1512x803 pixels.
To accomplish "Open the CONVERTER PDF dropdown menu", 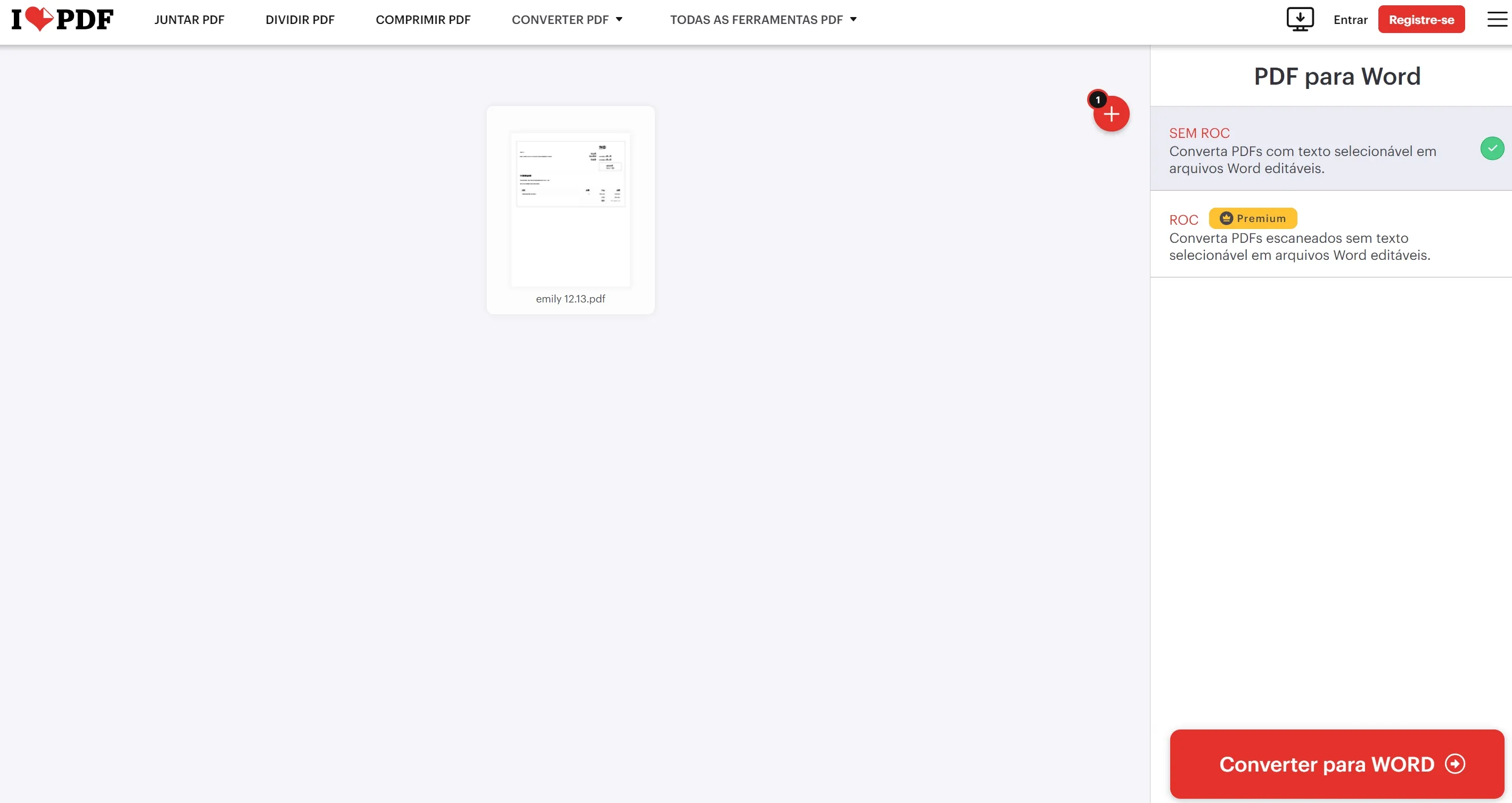I will (x=567, y=19).
